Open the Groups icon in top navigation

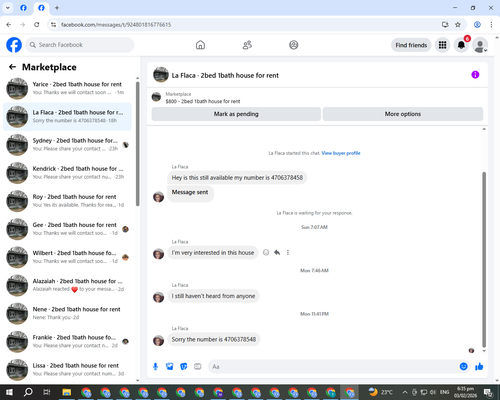294,45
